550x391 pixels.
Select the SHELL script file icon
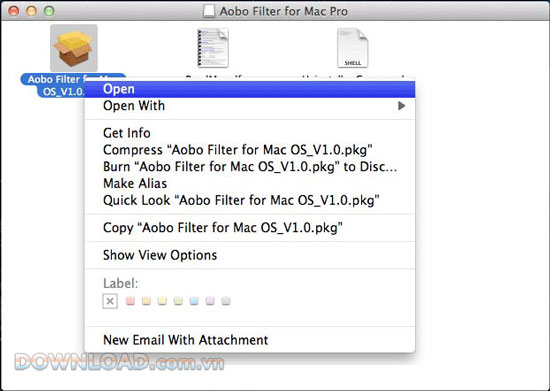pyautogui.click(x=353, y=48)
